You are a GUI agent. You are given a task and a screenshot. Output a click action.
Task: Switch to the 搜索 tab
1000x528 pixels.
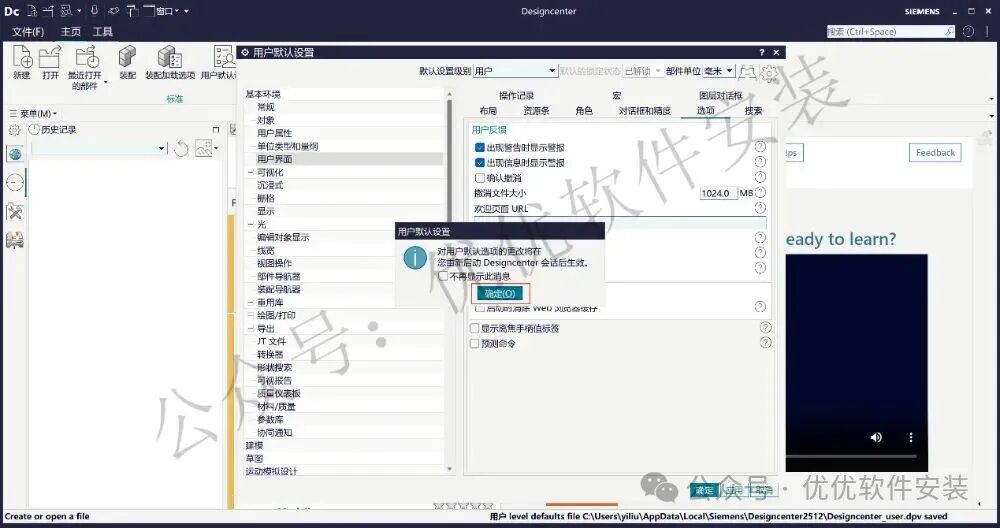753,111
